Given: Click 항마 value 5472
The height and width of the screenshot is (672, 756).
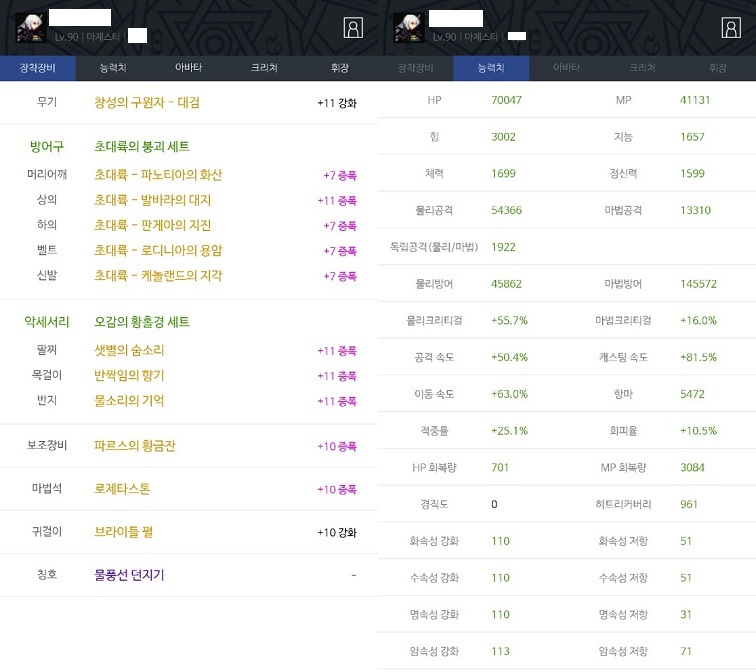Looking at the screenshot, I should 692,394.
